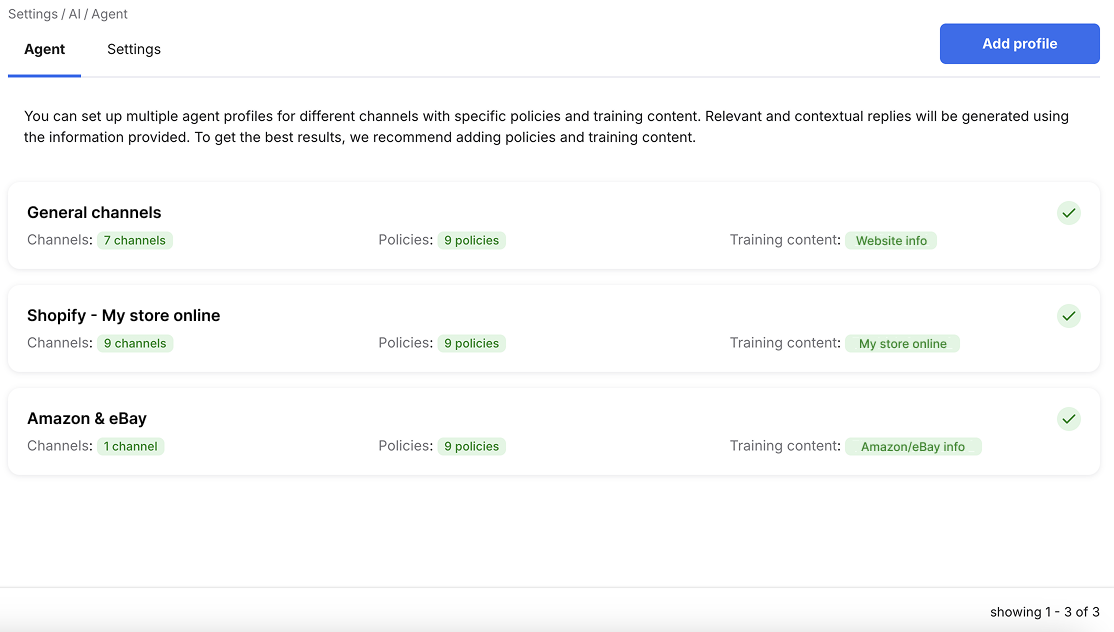
Task: Click the green checkmark on General channels
Action: click(x=1069, y=213)
